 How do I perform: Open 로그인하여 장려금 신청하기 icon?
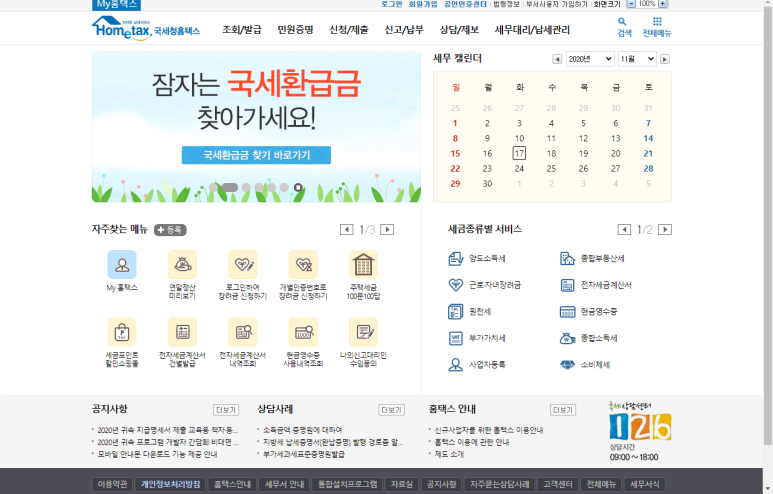(243, 265)
